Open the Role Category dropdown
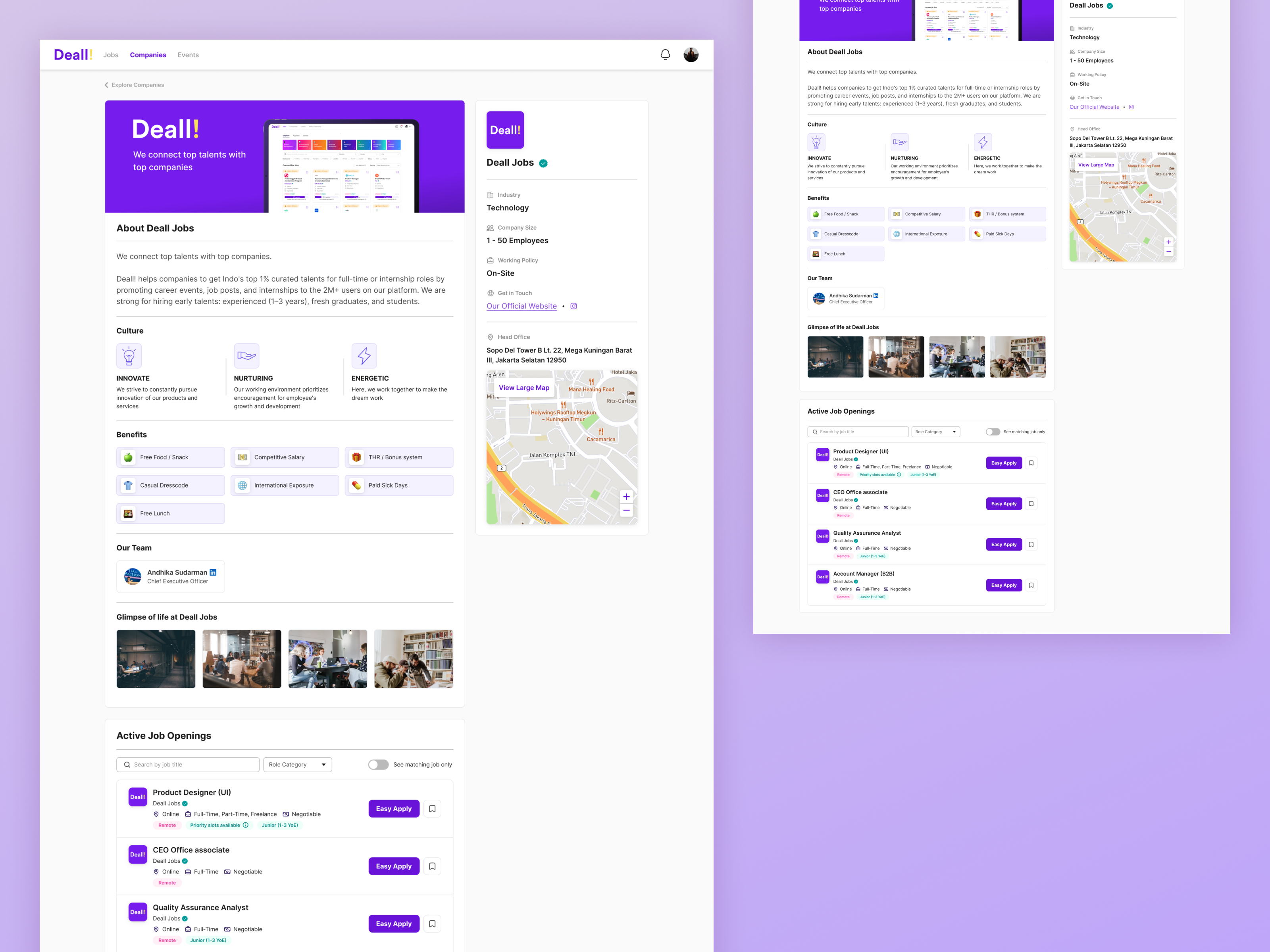The height and width of the screenshot is (952, 1270). click(297, 764)
